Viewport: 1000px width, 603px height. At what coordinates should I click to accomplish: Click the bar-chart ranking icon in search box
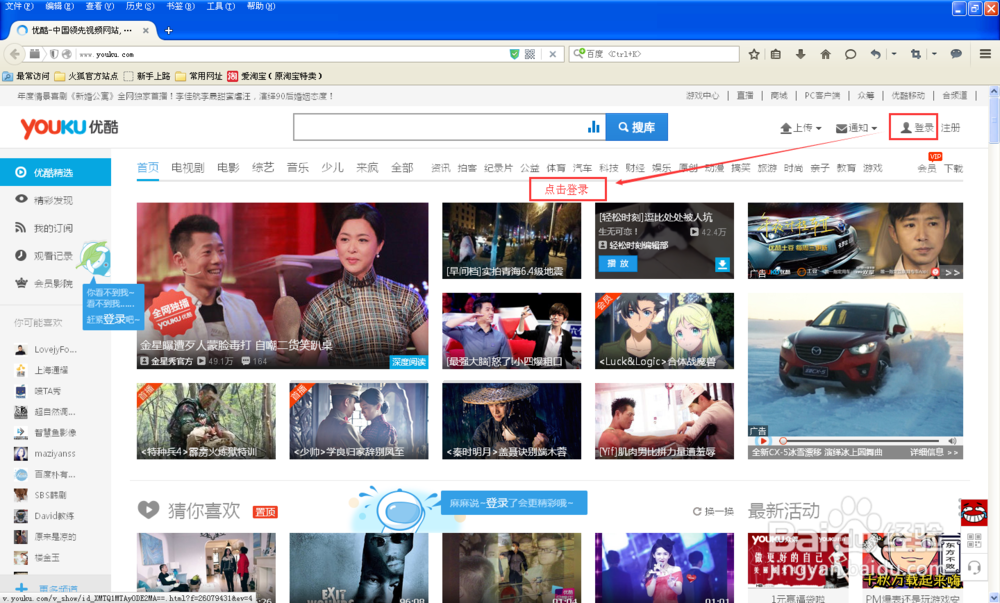[593, 127]
